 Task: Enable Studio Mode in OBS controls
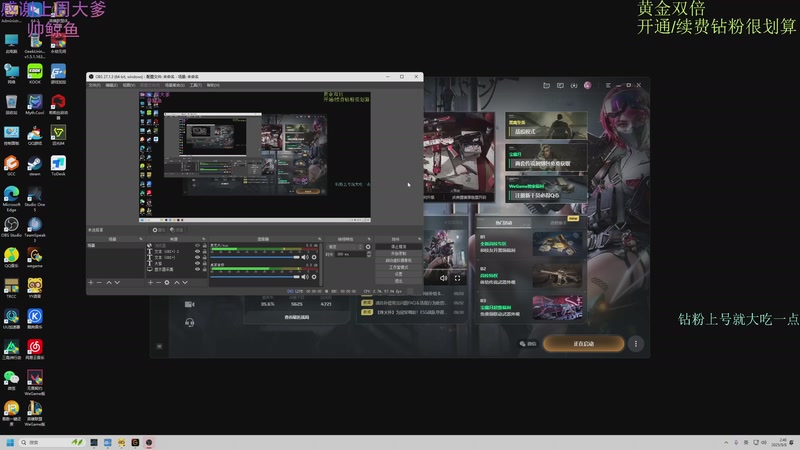[x=398, y=267]
